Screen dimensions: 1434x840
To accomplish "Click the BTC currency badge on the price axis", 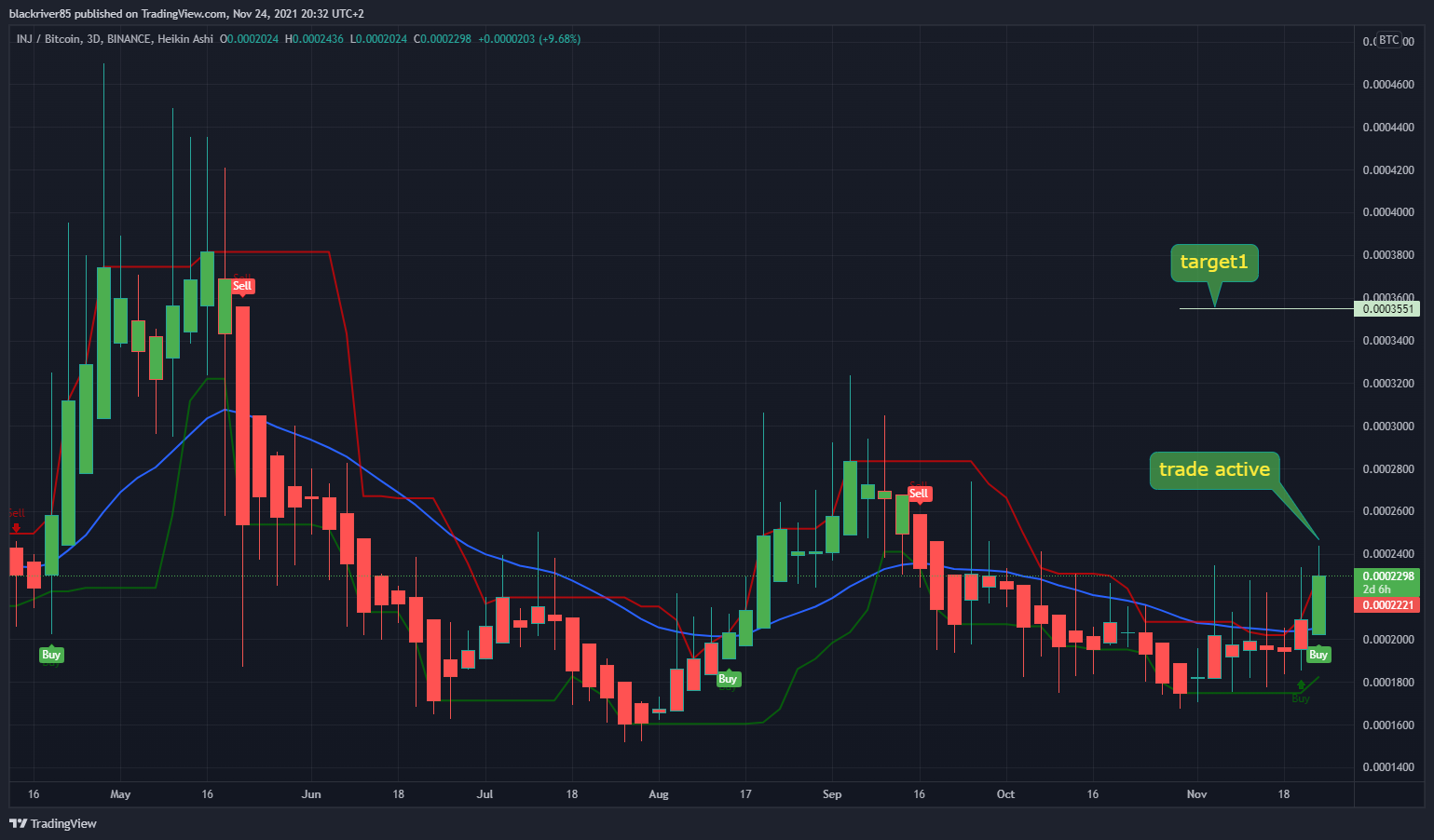I will pos(1388,40).
